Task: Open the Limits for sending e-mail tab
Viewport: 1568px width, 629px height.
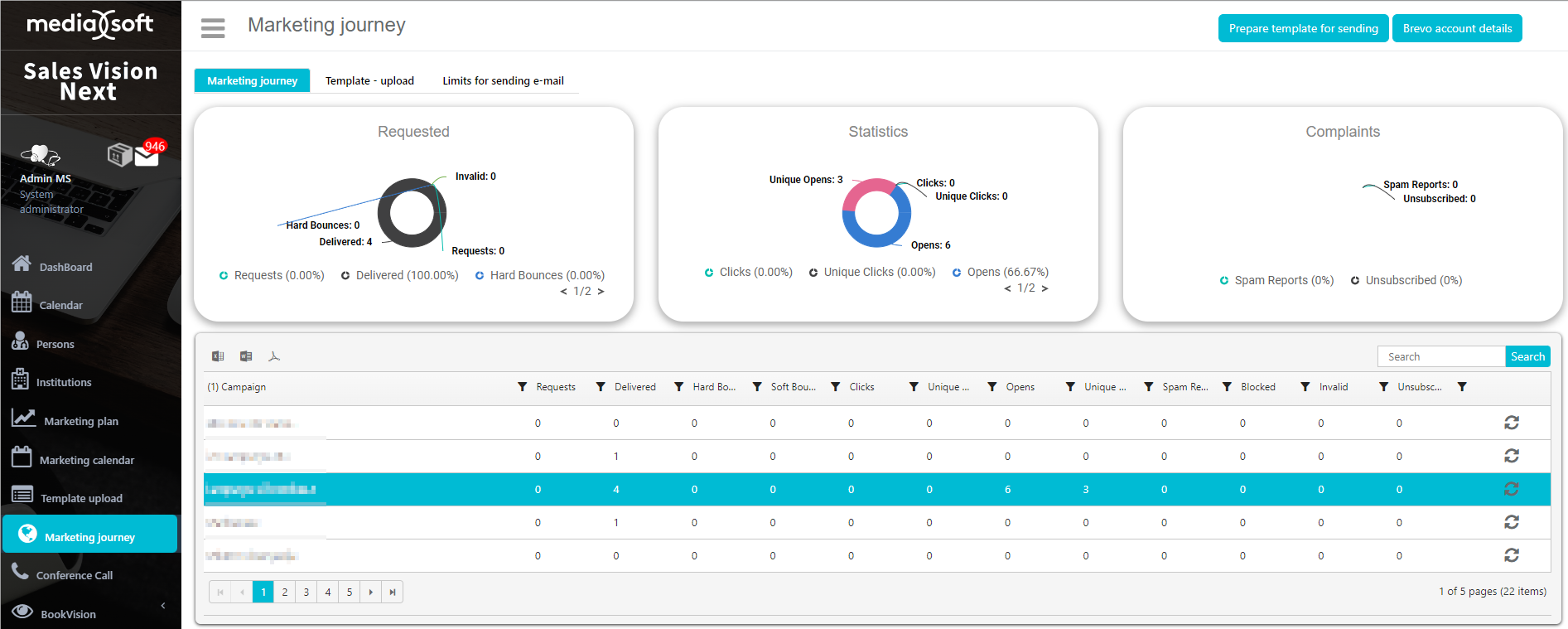Action: coord(503,80)
